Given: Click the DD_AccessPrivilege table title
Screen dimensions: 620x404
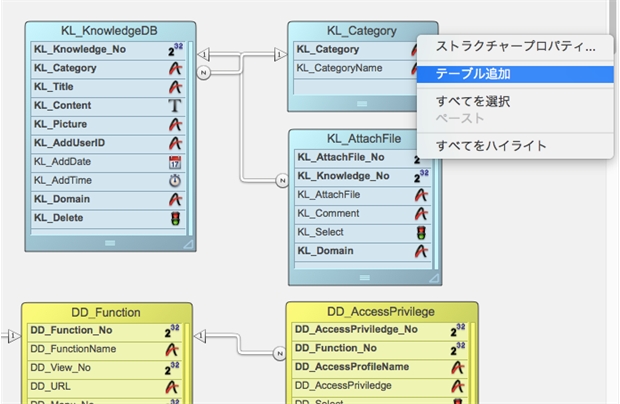Looking at the screenshot, I should (381, 311).
